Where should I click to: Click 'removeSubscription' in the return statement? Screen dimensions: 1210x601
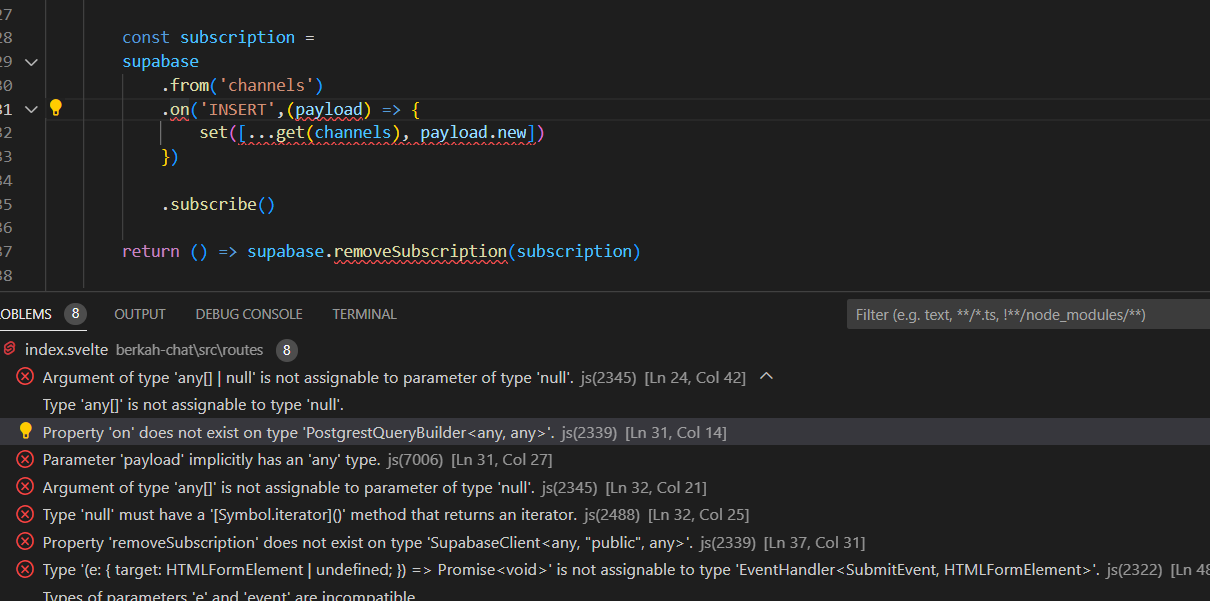(420, 251)
